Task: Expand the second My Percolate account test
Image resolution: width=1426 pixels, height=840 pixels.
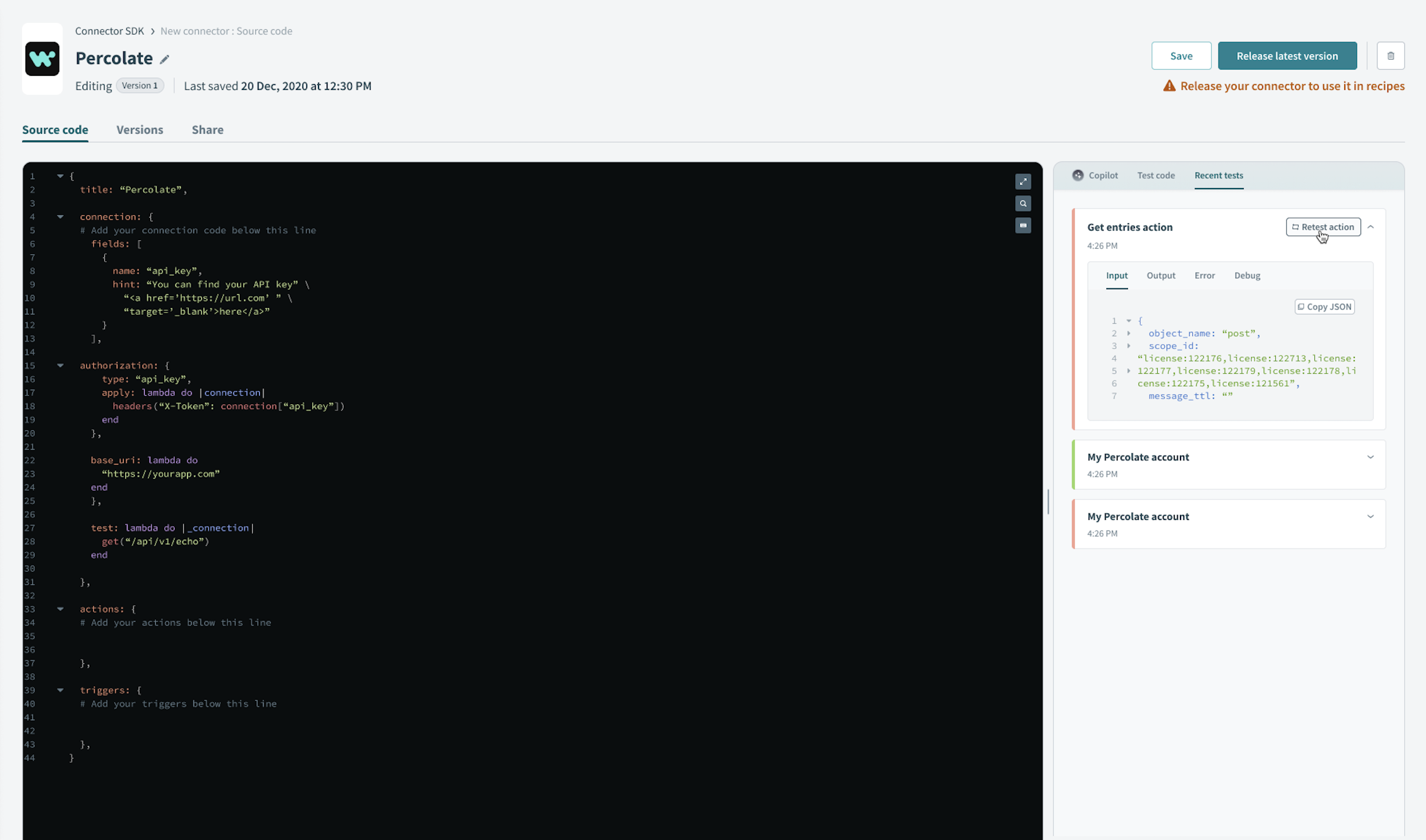Action: click(x=1370, y=516)
